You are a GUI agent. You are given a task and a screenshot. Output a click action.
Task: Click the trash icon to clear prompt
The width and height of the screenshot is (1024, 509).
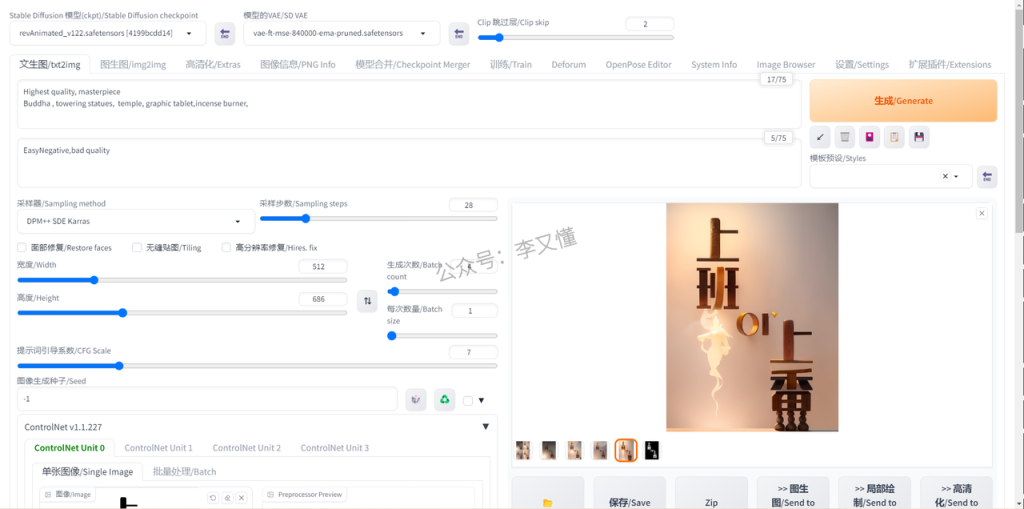click(845, 137)
